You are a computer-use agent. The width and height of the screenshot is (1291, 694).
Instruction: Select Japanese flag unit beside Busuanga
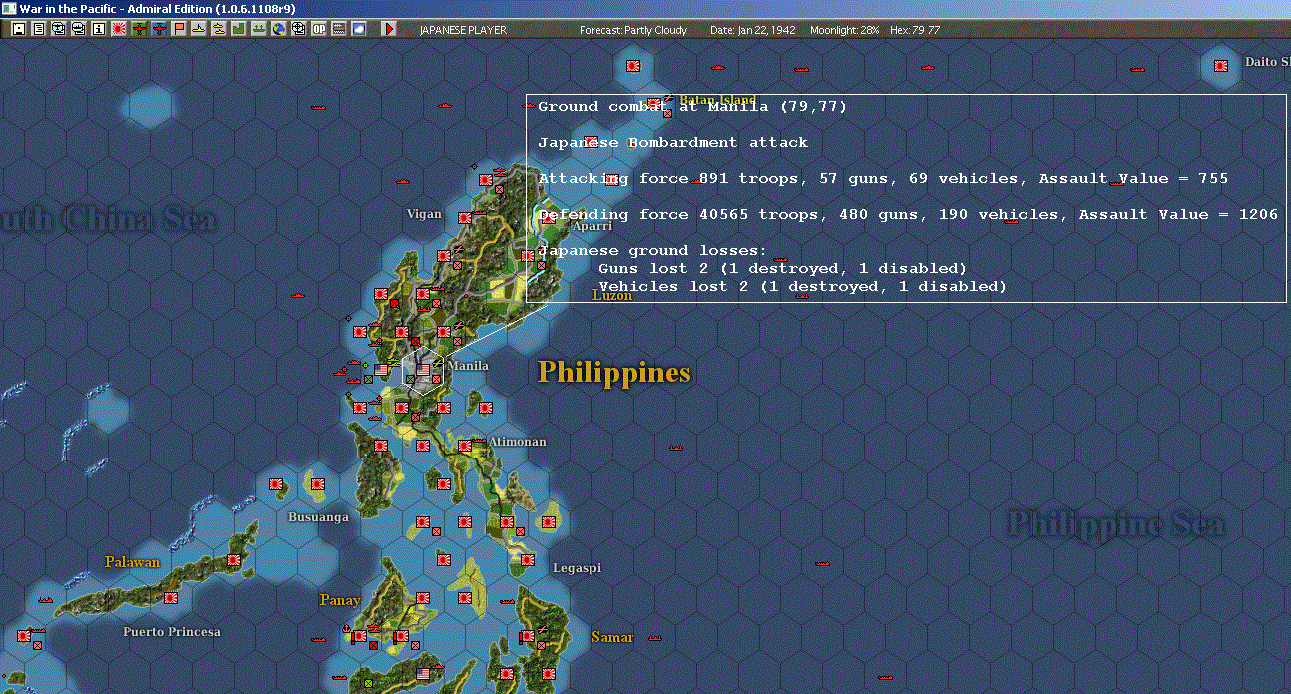click(x=318, y=484)
